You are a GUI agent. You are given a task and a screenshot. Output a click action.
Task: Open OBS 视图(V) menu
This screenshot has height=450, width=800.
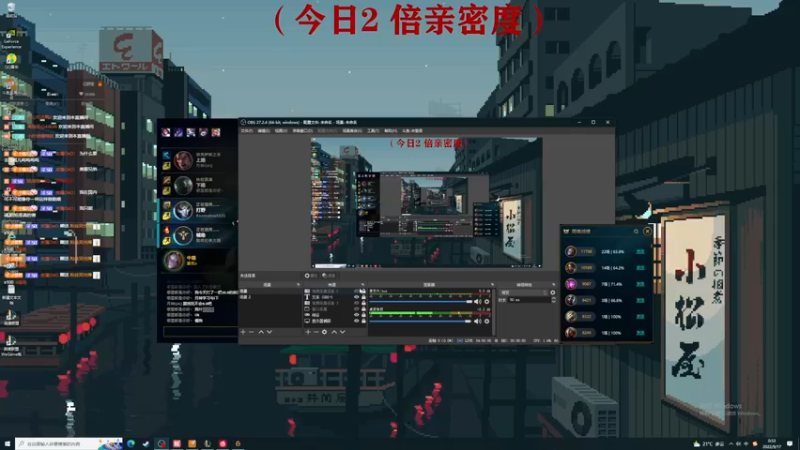click(x=281, y=131)
